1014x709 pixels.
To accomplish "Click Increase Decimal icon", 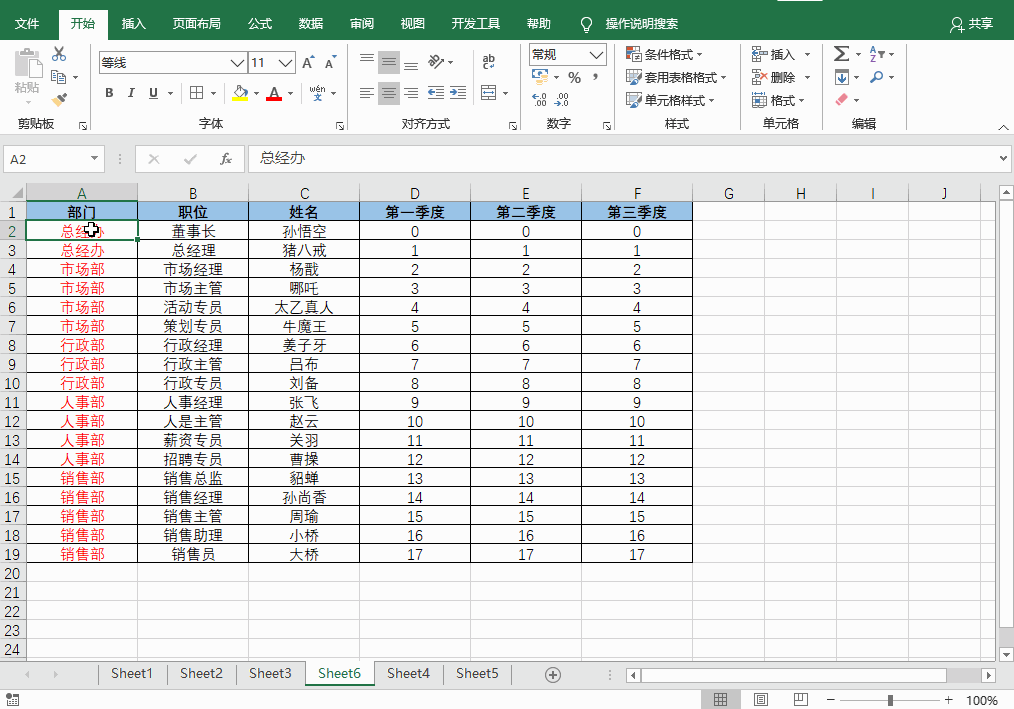I will click(x=539, y=100).
